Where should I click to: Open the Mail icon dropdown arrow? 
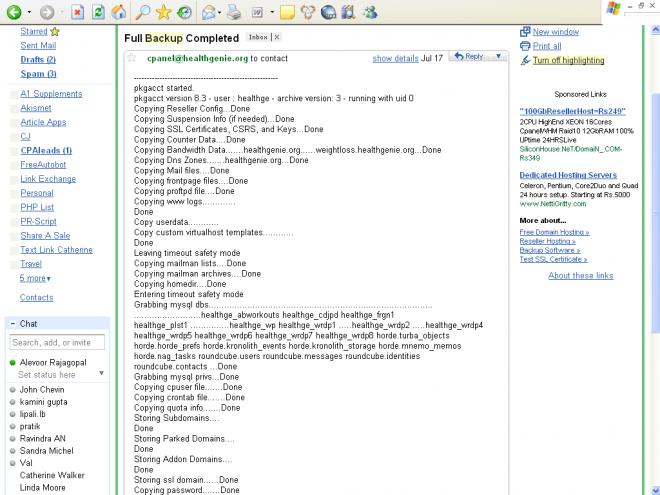[x=220, y=12]
